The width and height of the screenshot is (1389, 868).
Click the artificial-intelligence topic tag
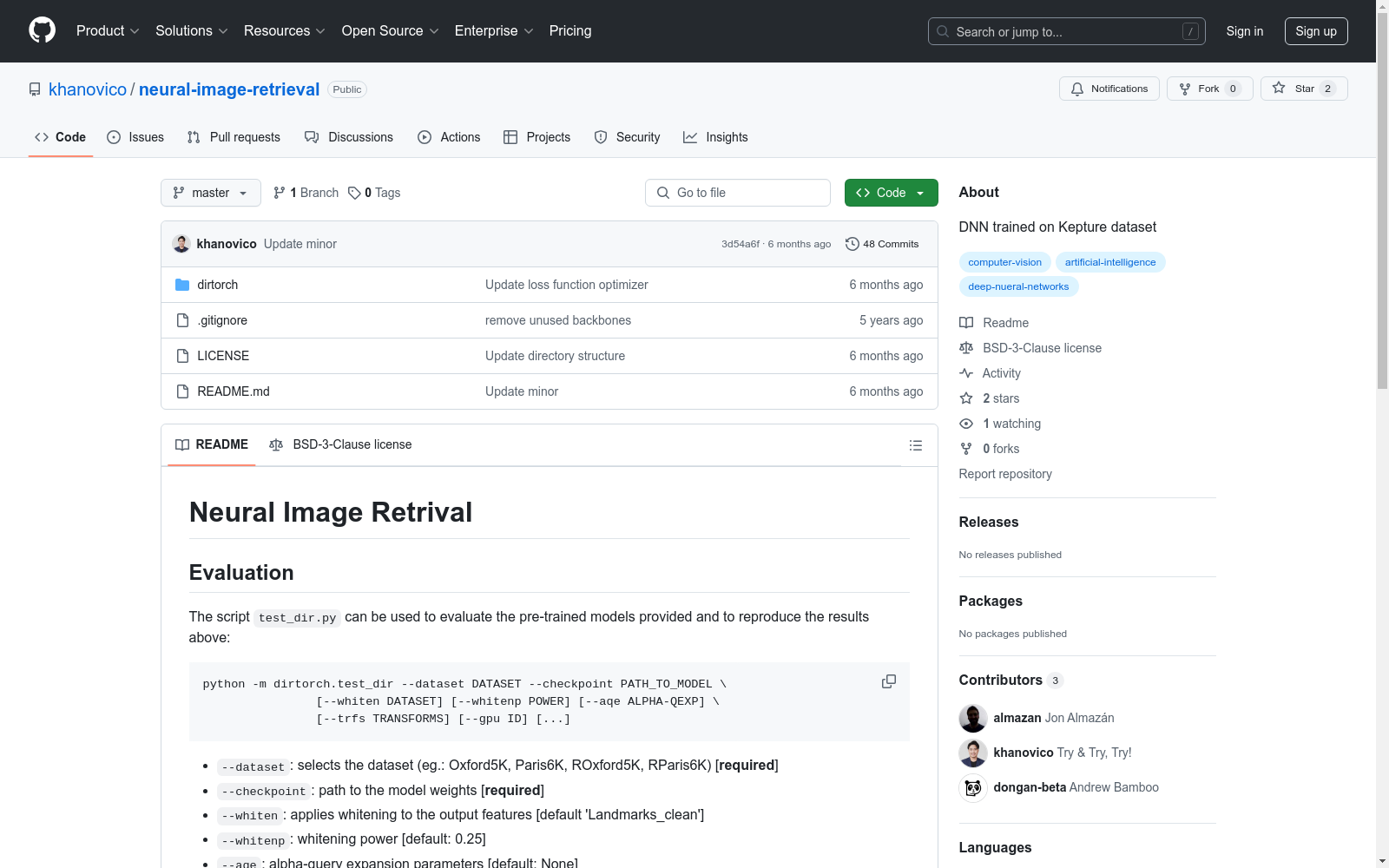coord(1110,262)
